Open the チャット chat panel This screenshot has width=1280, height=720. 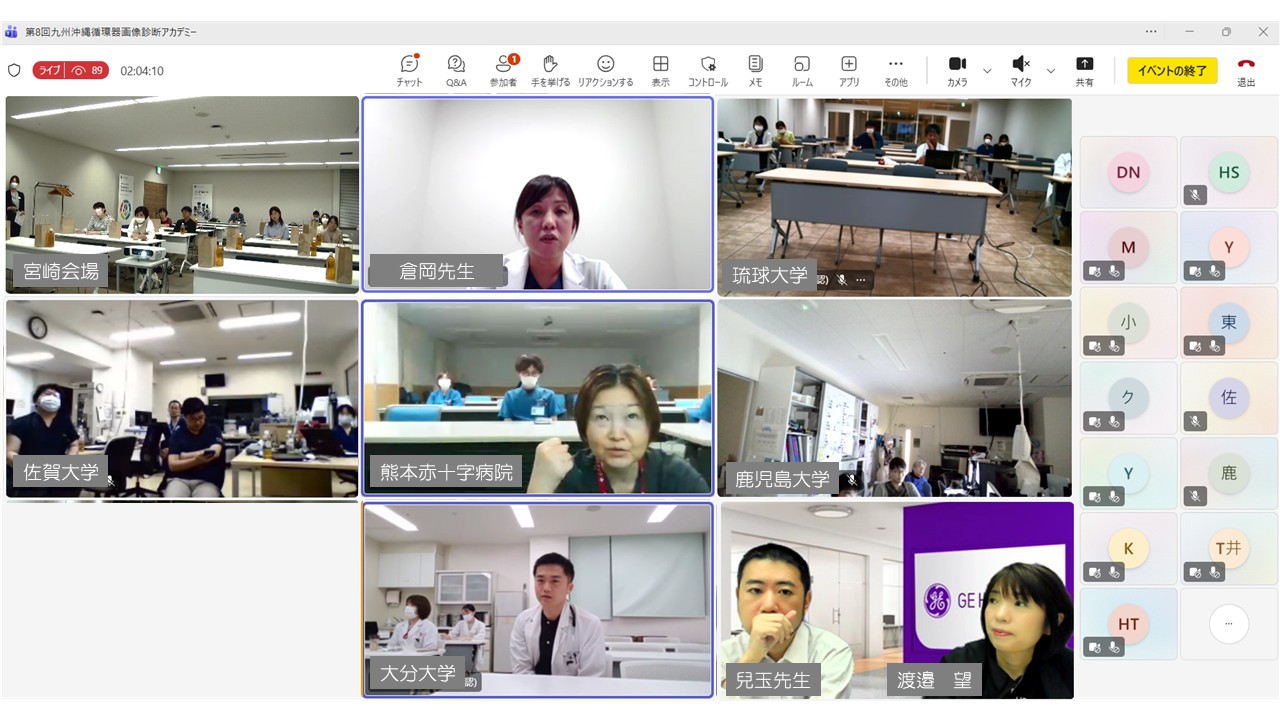tap(409, 70)
